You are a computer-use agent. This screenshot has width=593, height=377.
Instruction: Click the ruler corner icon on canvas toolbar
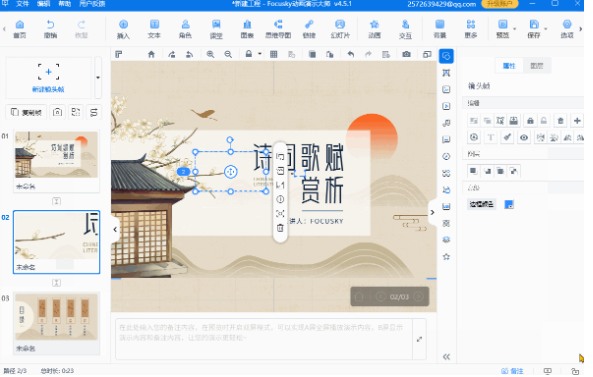(x=119, y=54)
